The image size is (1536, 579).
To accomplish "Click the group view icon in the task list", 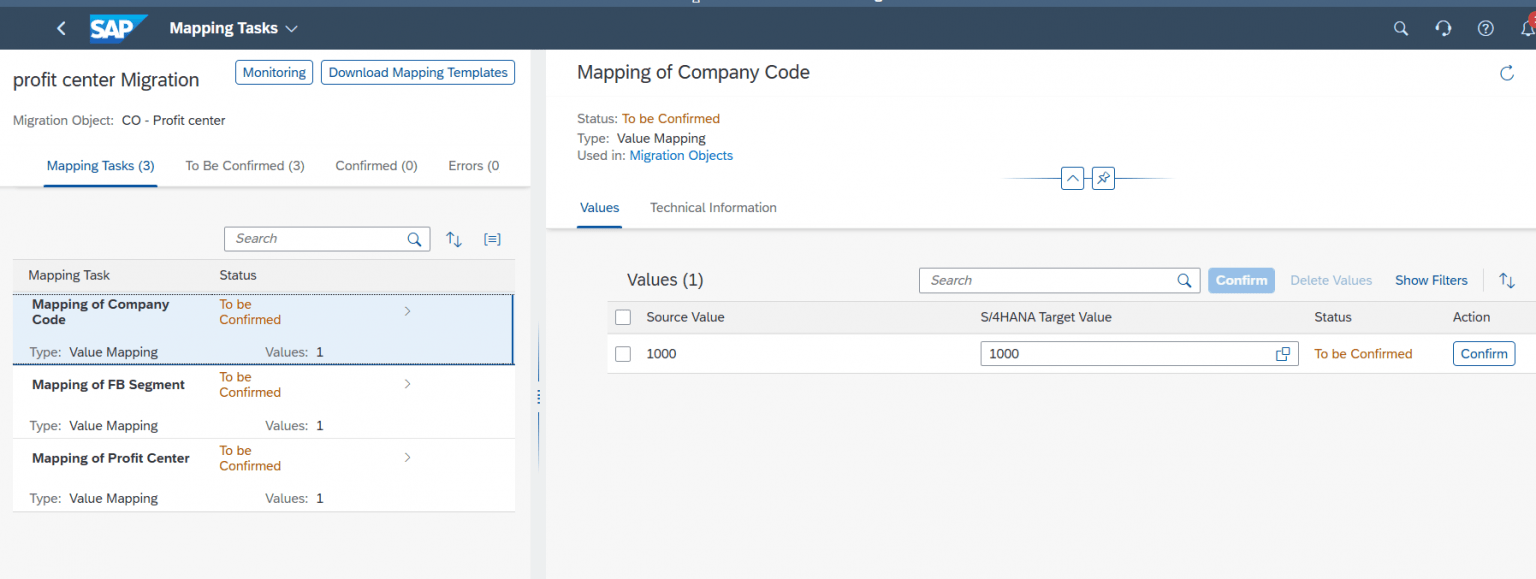I will point(491,238).
